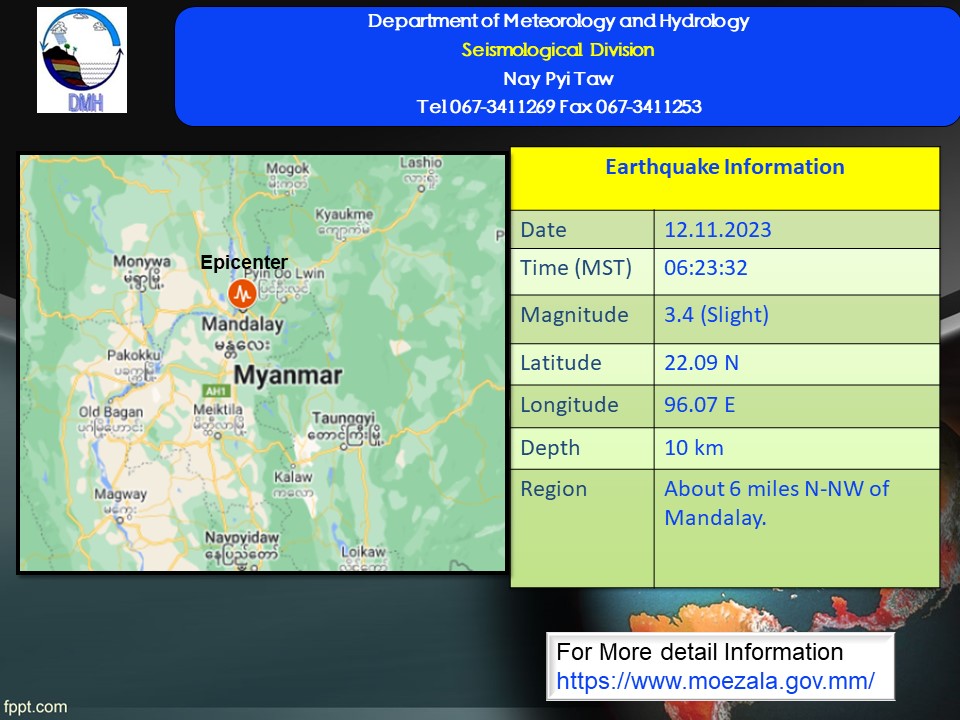This screenshot has width=960, height=720.
Task: Select the time value 06:23:32
Action: click(705, 268)
